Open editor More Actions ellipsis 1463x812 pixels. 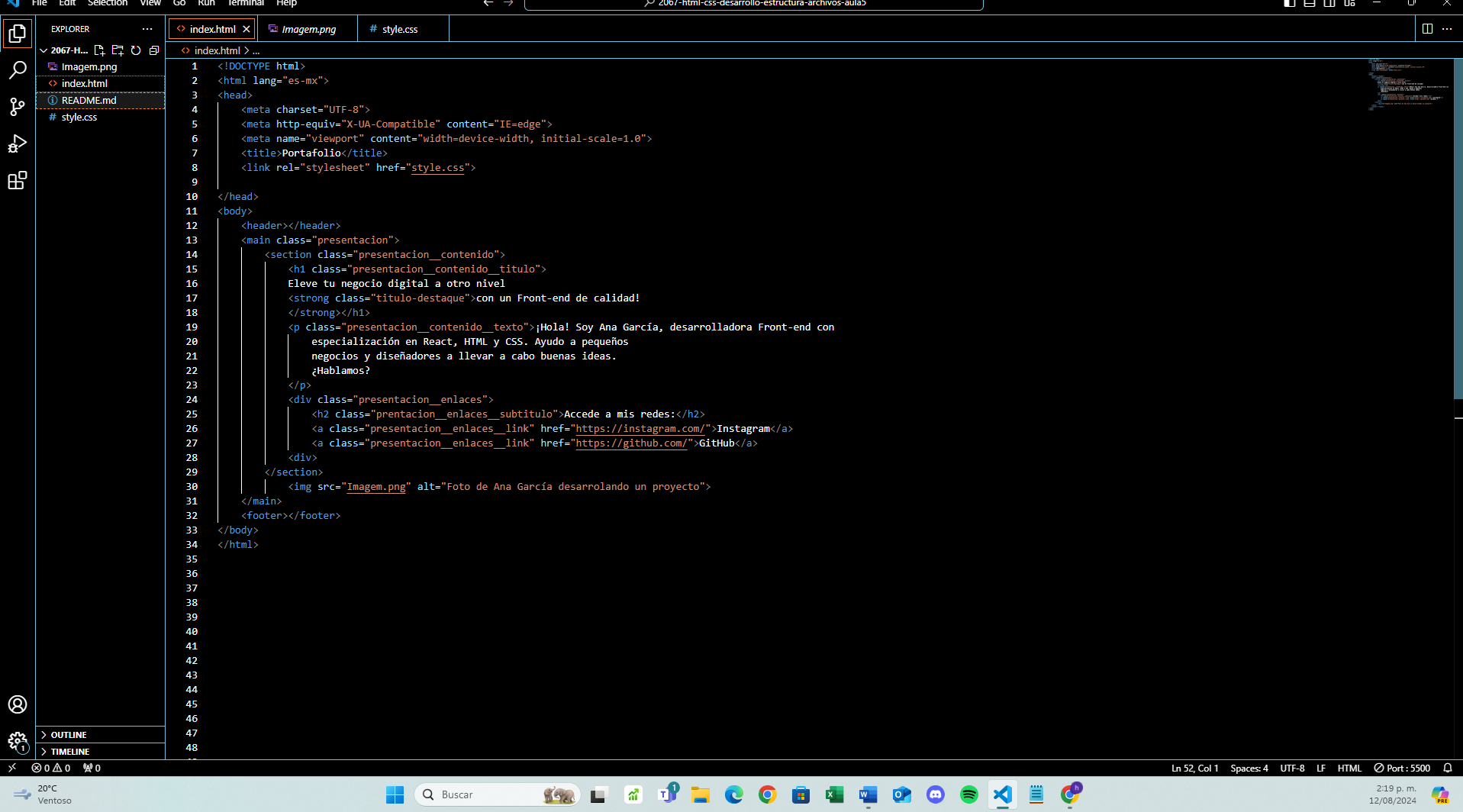click(x=1447, y=29)
